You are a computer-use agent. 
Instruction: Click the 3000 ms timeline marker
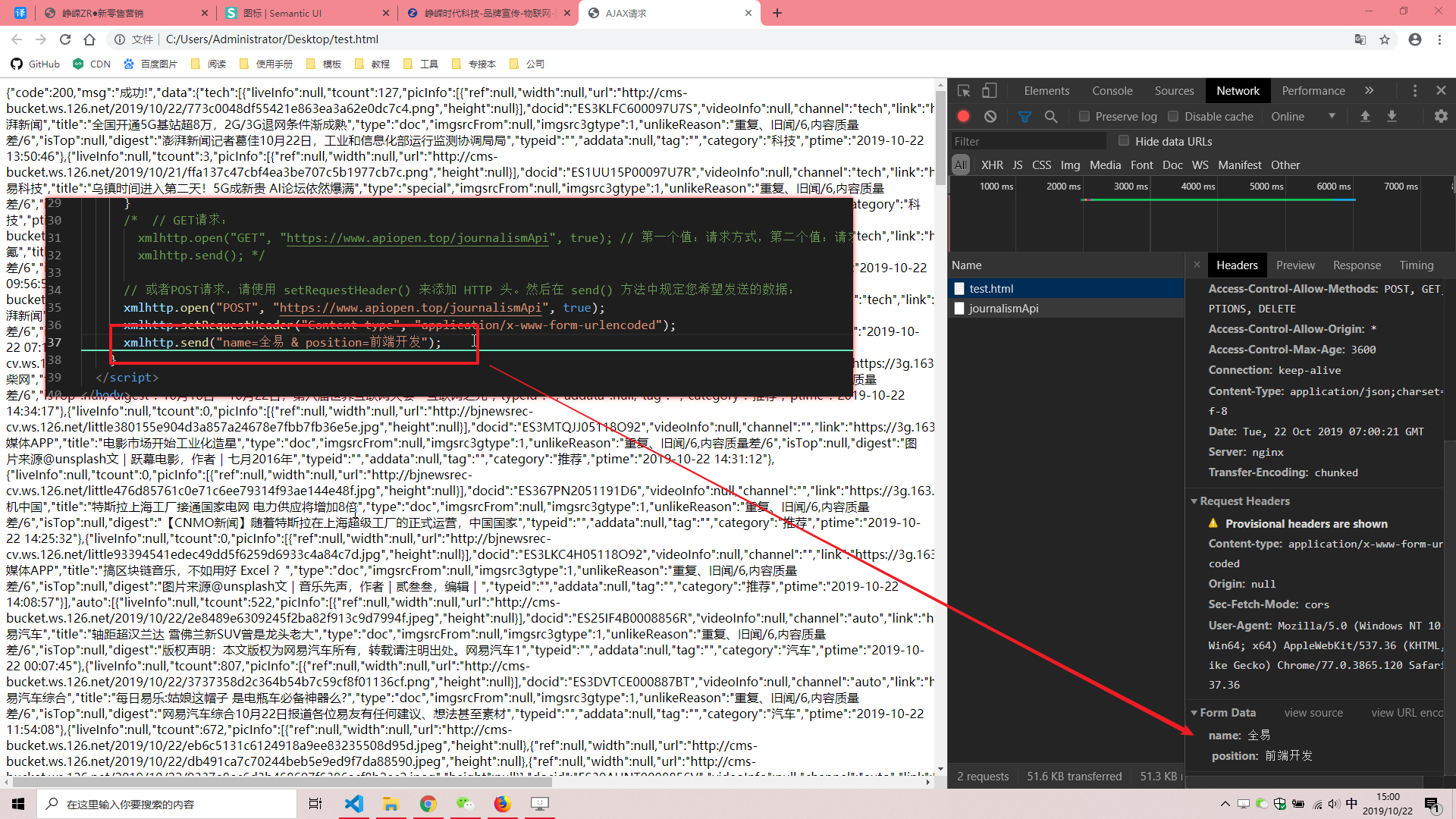pos(1131,186)
